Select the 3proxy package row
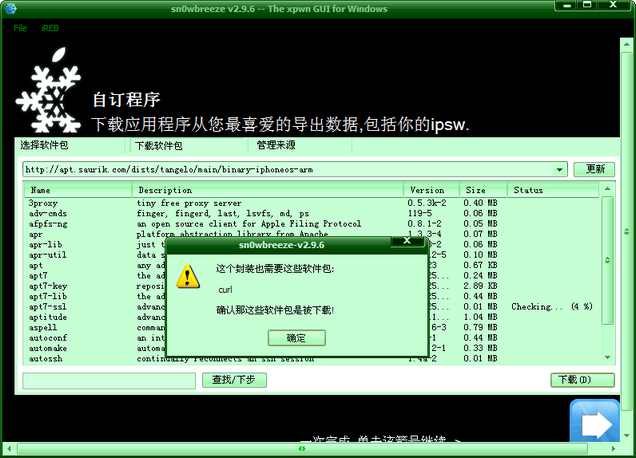The height and width of the screenshot is (458, 636). 312,203
